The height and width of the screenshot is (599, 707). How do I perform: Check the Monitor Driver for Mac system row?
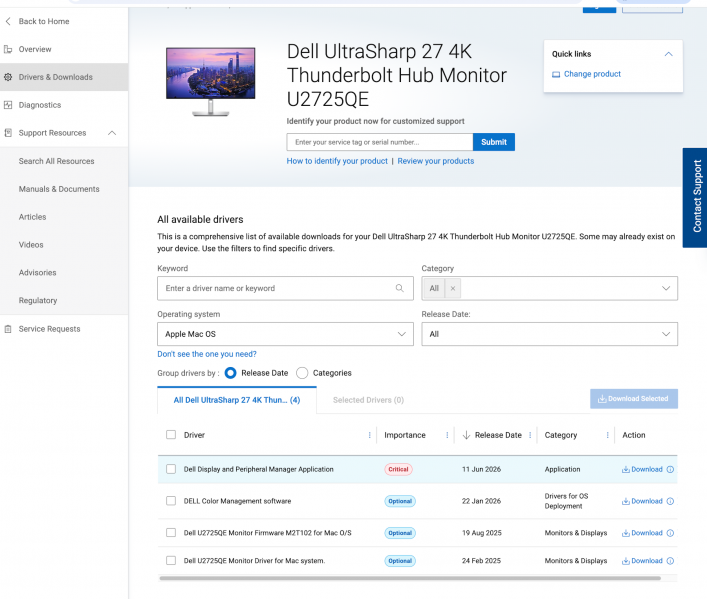click(x=171, y=561)
